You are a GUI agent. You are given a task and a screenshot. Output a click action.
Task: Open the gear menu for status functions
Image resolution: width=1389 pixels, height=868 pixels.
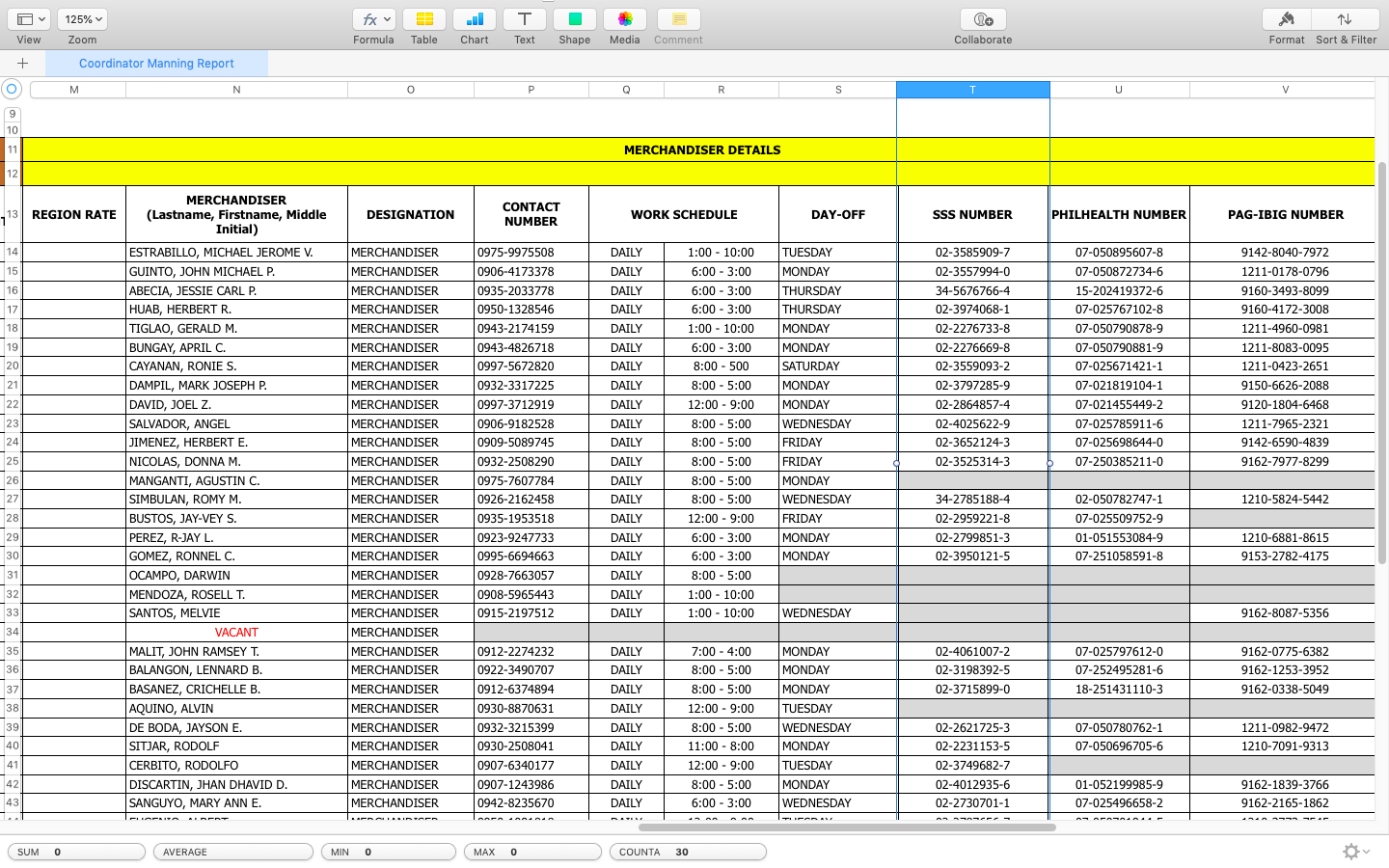(x=1355, y=852)
